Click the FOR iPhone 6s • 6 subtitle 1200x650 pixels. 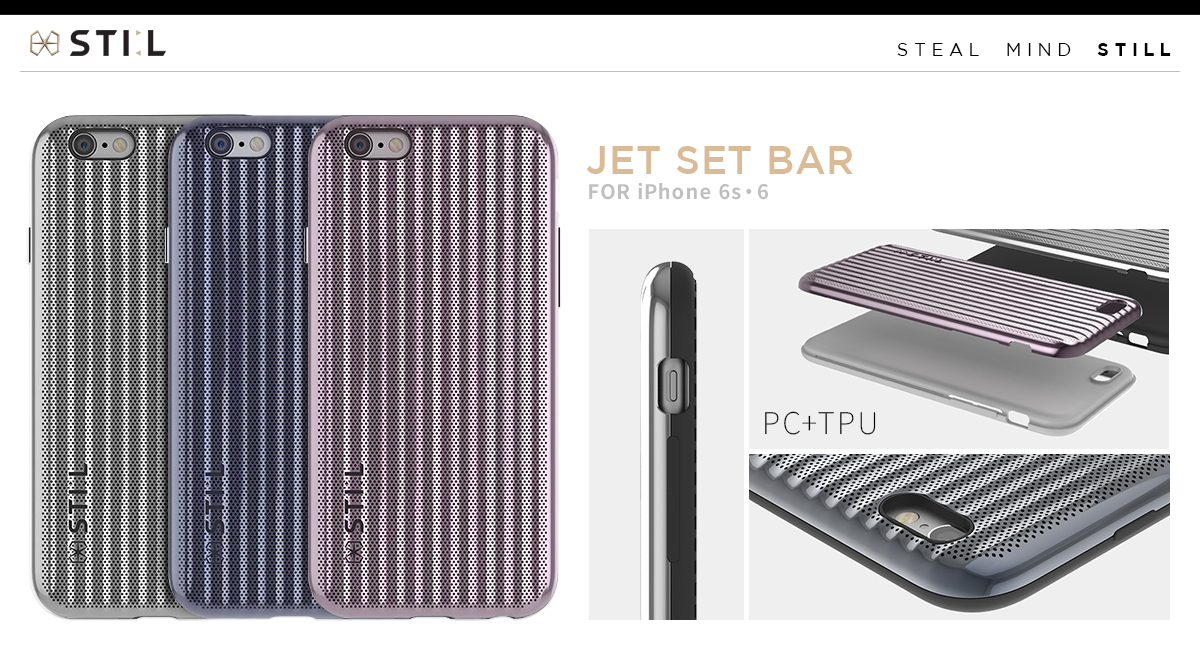[678, 191]
